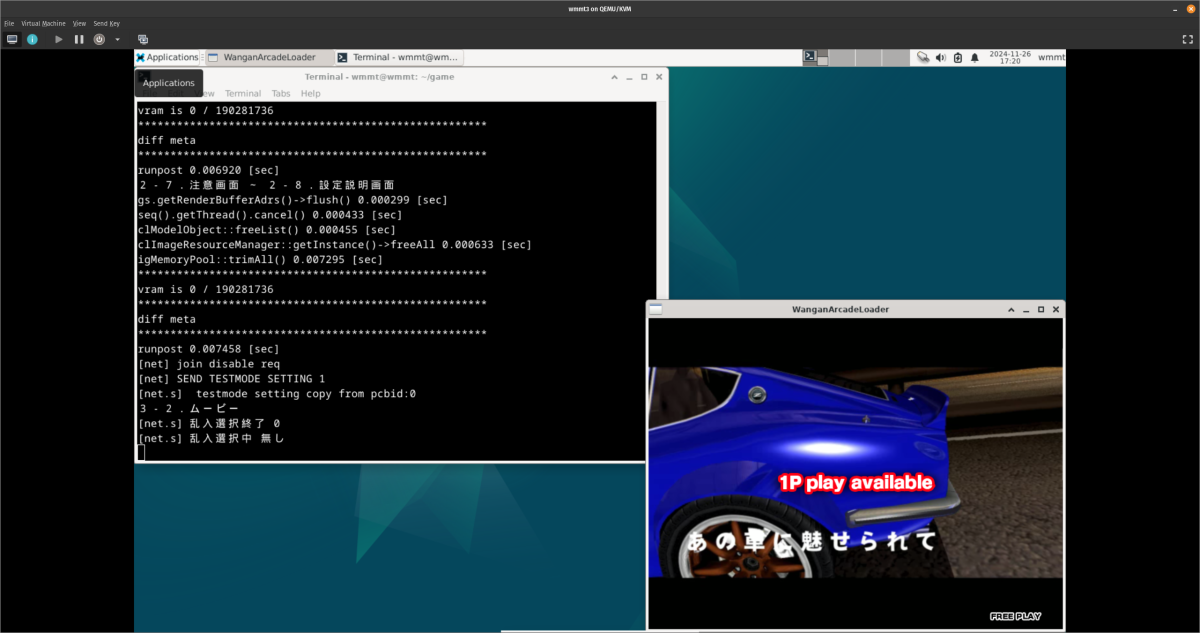
Task: Click '[net] SEND TESTMODE SETTING 1' line
Action: pos(231,379)
